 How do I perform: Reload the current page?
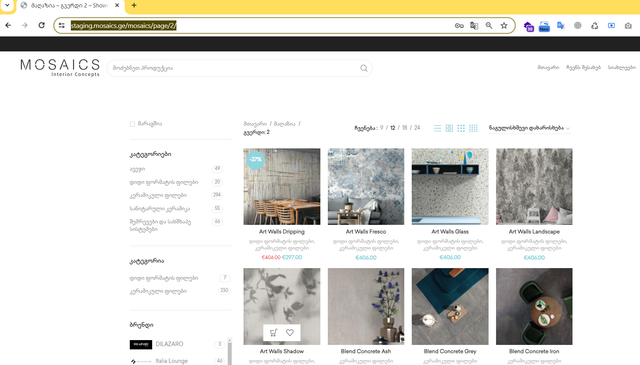pyautogui.click(x=42, y=25)
